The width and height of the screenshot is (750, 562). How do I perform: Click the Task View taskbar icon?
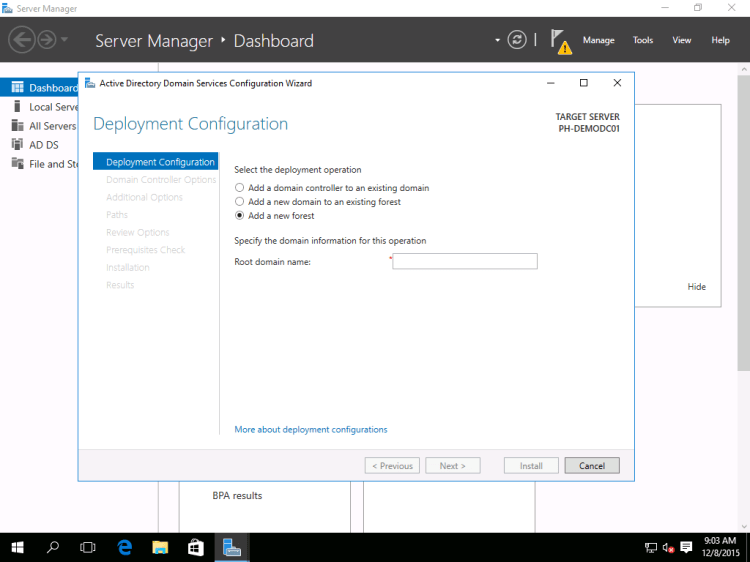click(88, 547)
